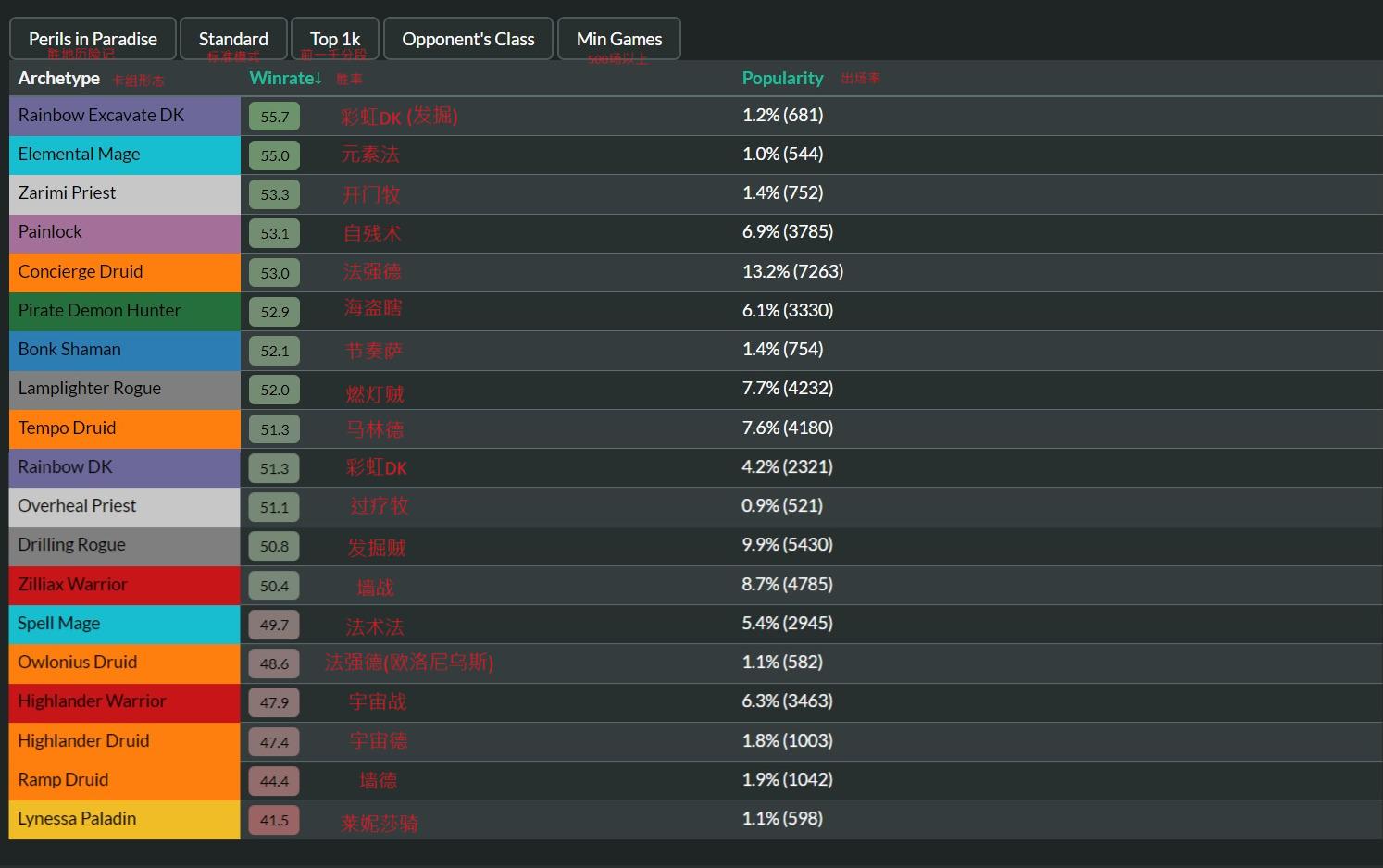Click the 49.7 winrate badge

(x=274, y=625)
